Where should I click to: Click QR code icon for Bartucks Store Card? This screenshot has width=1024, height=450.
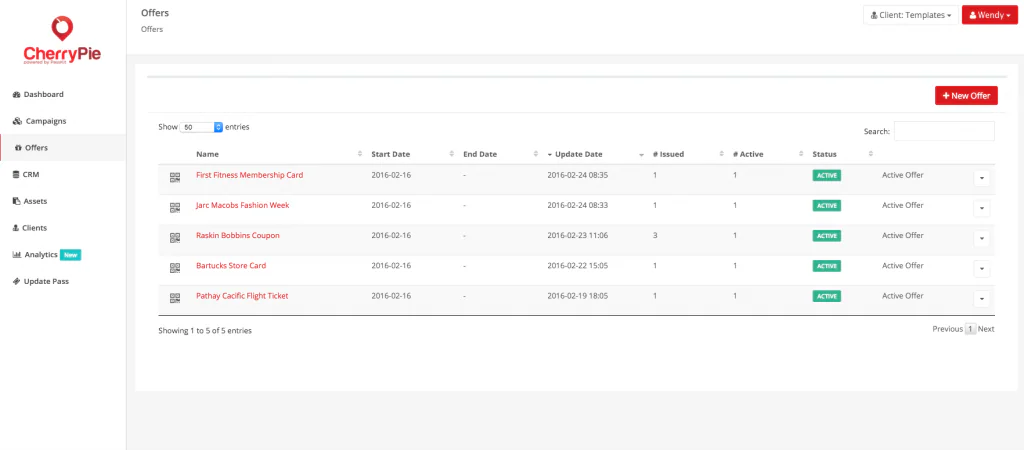pos(174,268)
